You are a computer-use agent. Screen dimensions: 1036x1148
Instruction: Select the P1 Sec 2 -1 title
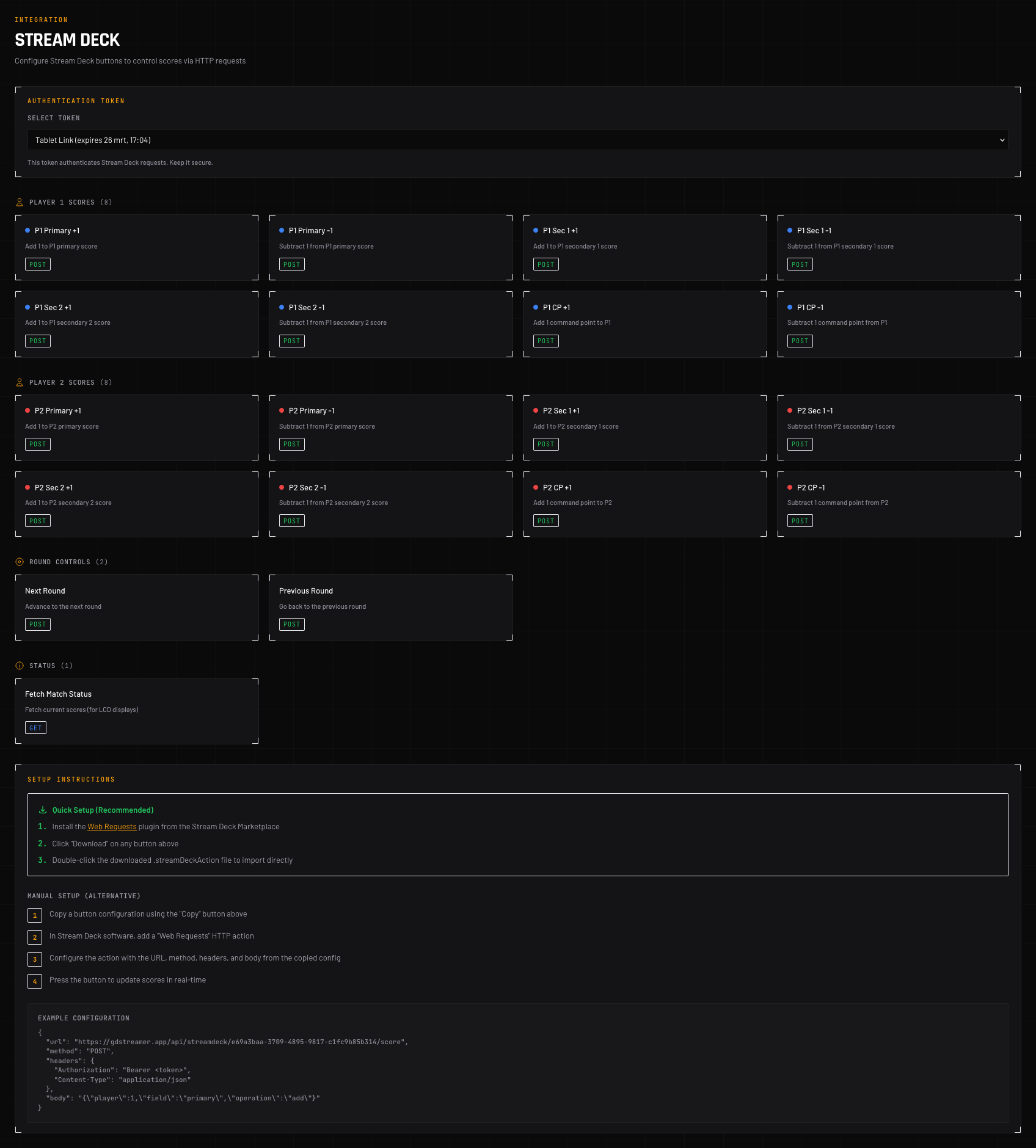coord(307,308)
